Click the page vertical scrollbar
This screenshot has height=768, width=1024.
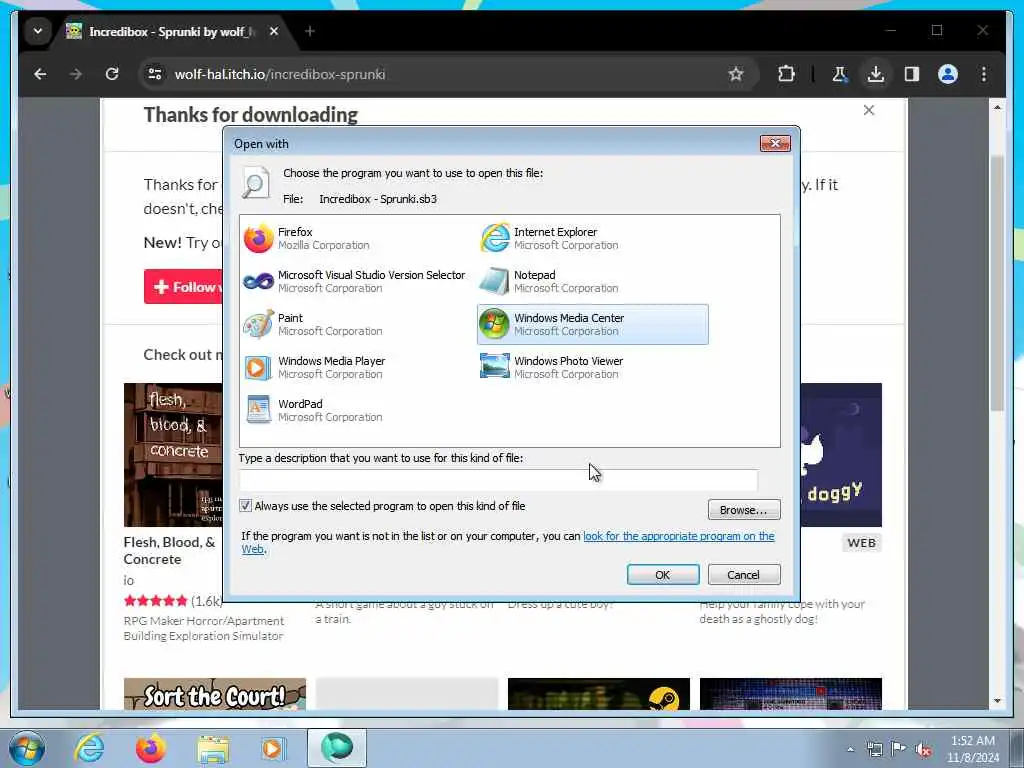coord(997,283)
